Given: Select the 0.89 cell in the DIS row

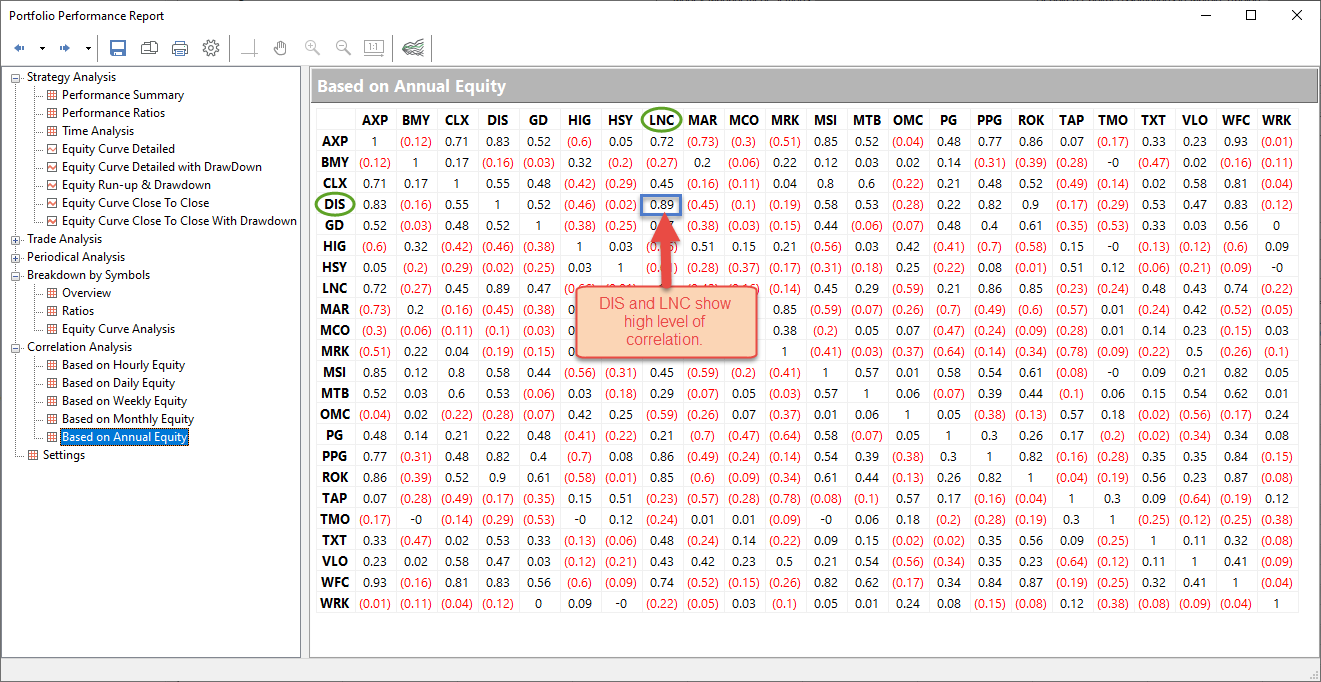Looking at the screenshot, I should point(661,205).
